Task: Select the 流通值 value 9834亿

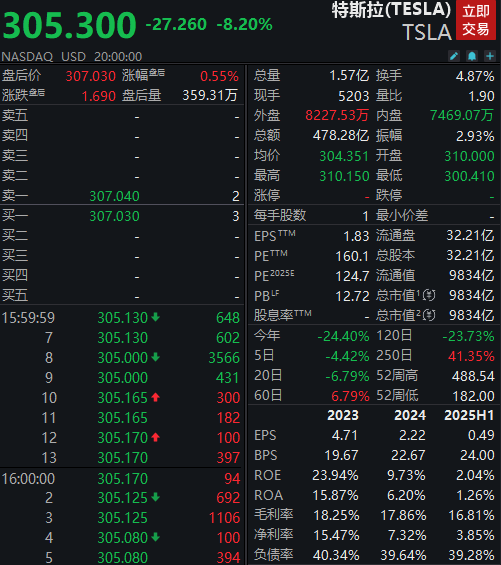Action: (471, 276)
